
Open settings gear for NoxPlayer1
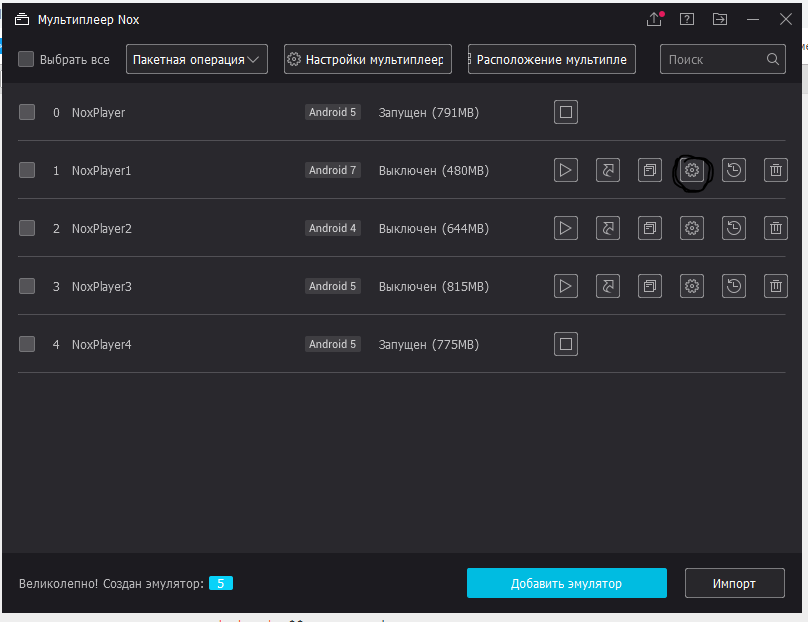(x=692, y=170)
